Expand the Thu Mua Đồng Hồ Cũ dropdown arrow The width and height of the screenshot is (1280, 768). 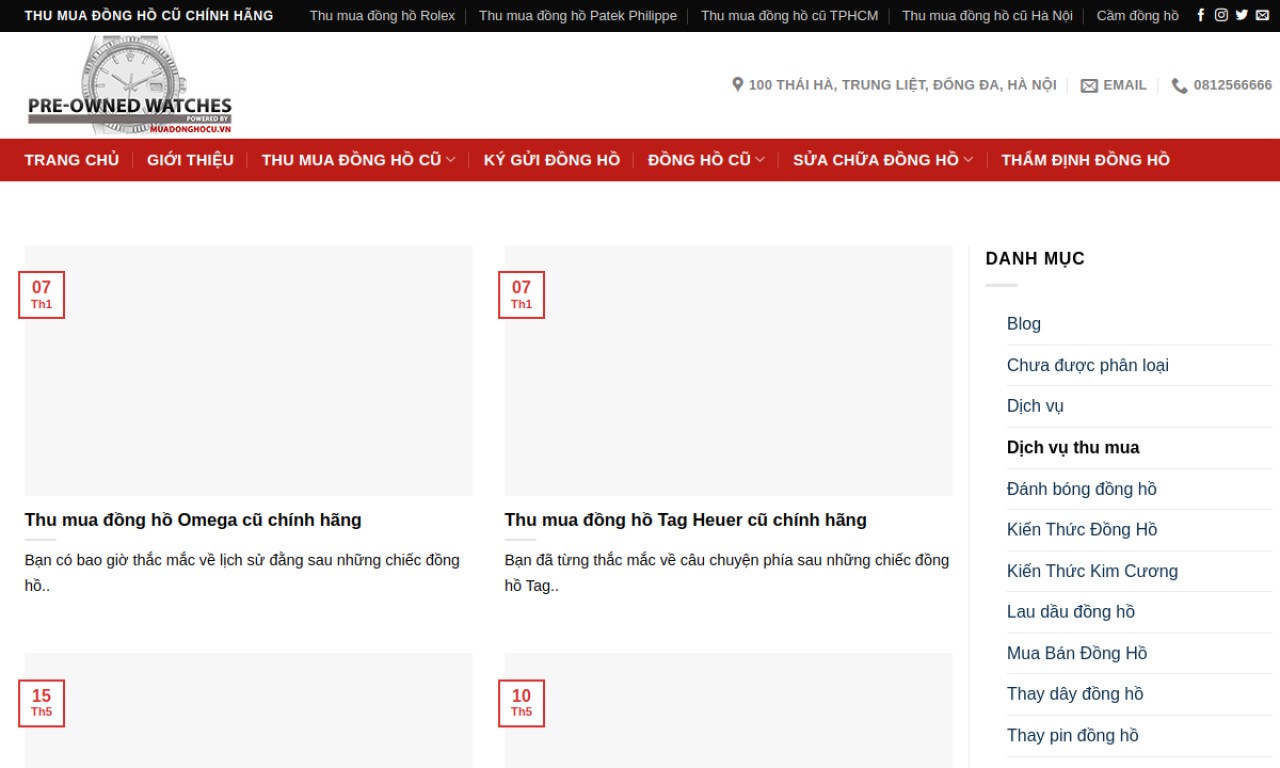(451, 160)
